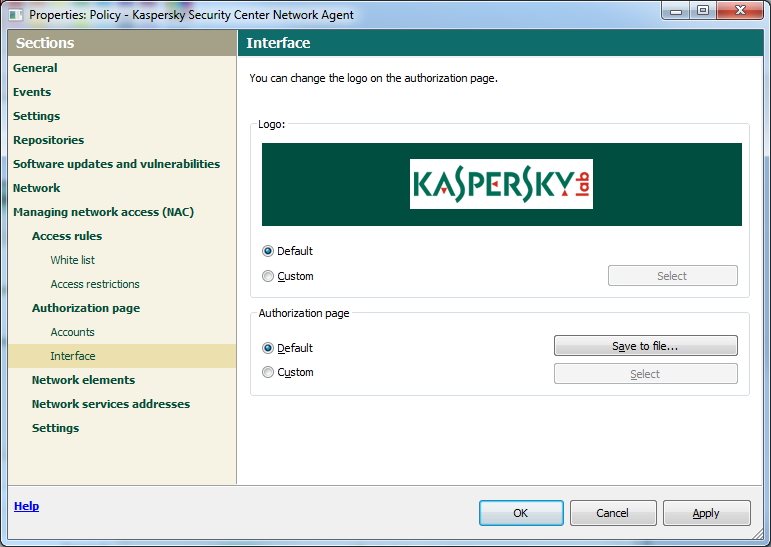Screen dimensions: 771x547
Task: Select Custom radio under Logo
Action: pyautogui.click(x=268, y=276)
